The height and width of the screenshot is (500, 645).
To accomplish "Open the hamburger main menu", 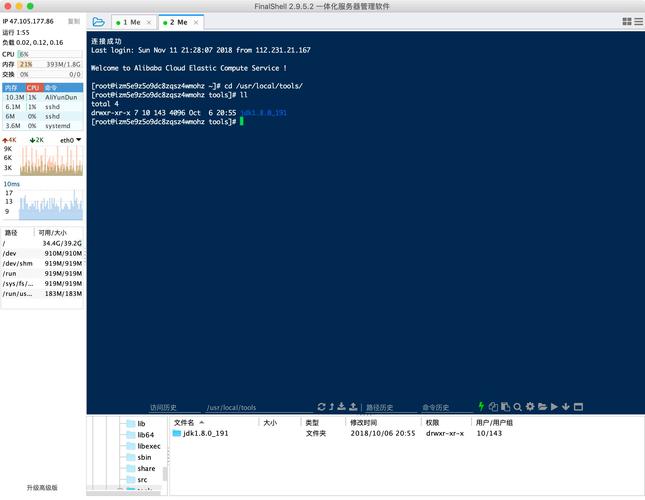I will pos(638,21).
